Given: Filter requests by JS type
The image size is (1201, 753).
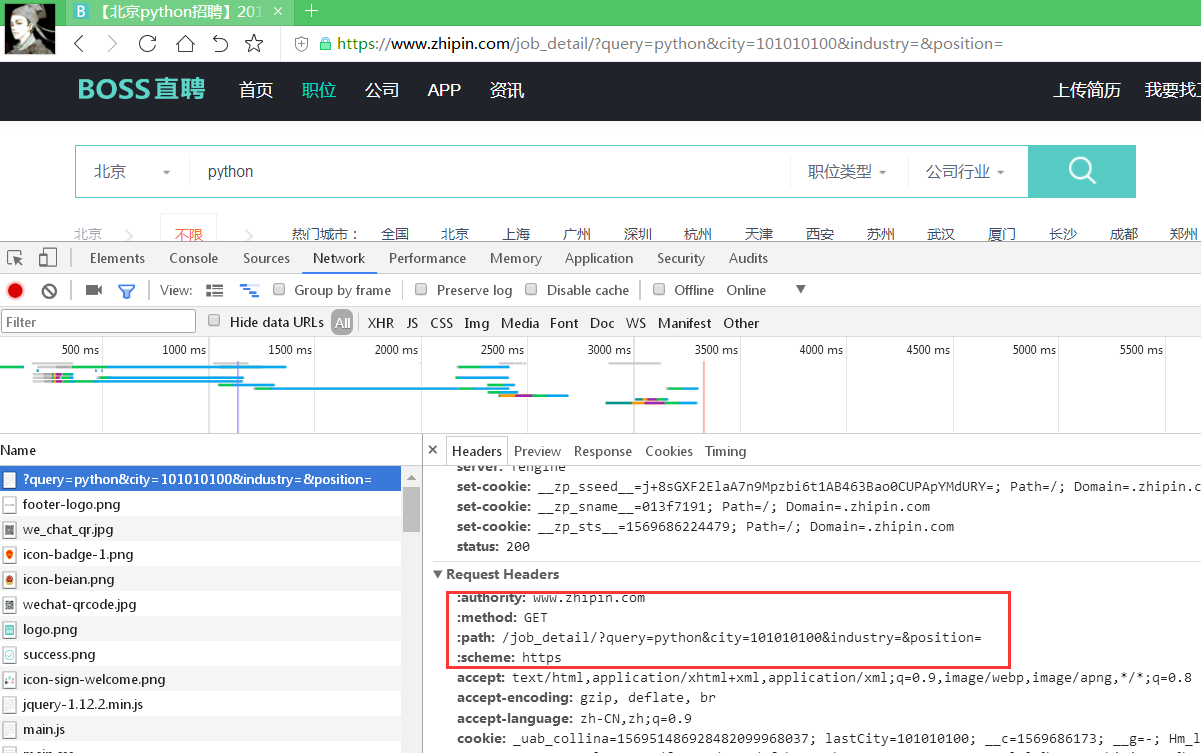Looking at the screenshot, I should (x=412, y=323).
